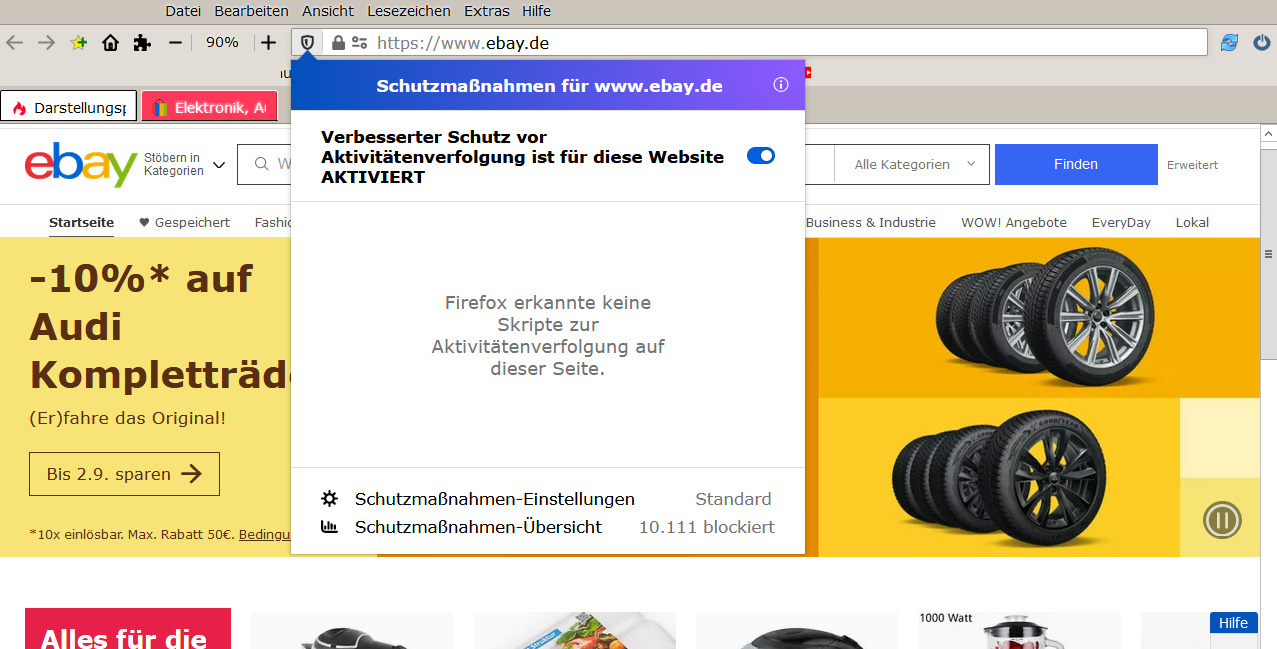Open the Datei menu
Screen dimensions: 1277x649
183,11
